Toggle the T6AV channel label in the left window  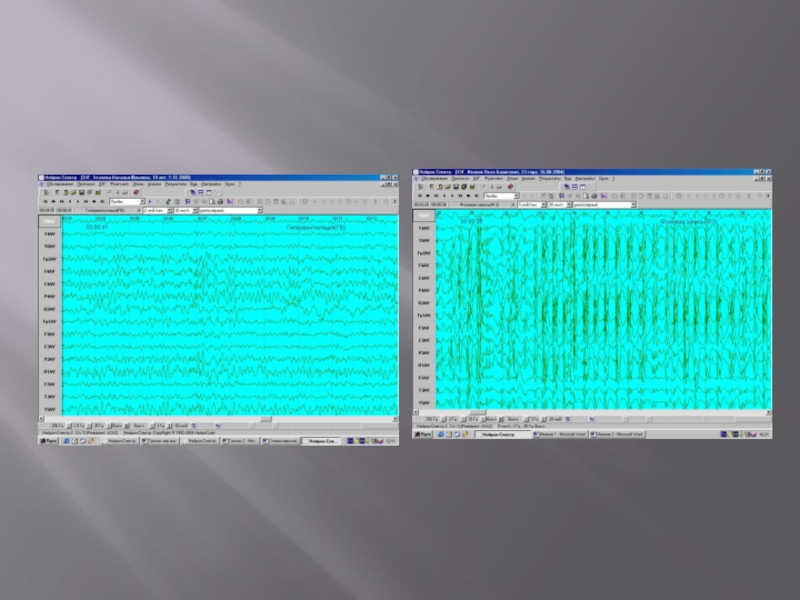(49, 246)
